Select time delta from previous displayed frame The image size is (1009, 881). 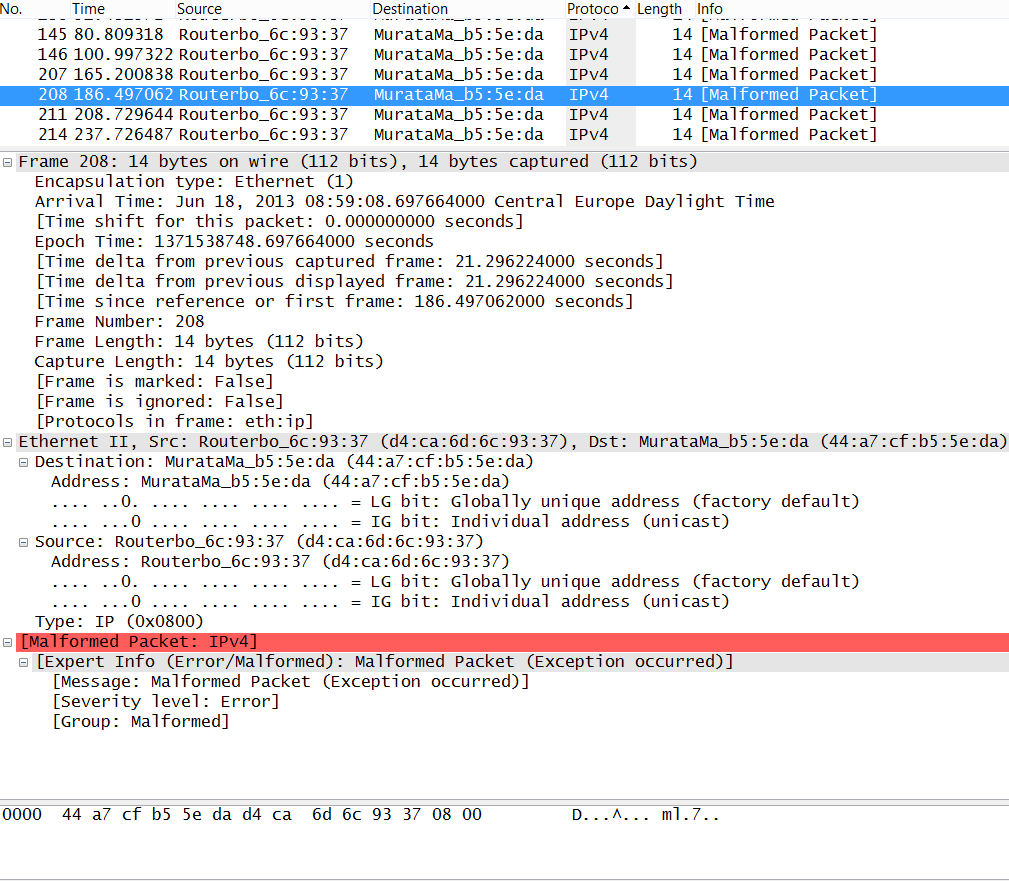[354, 281]
